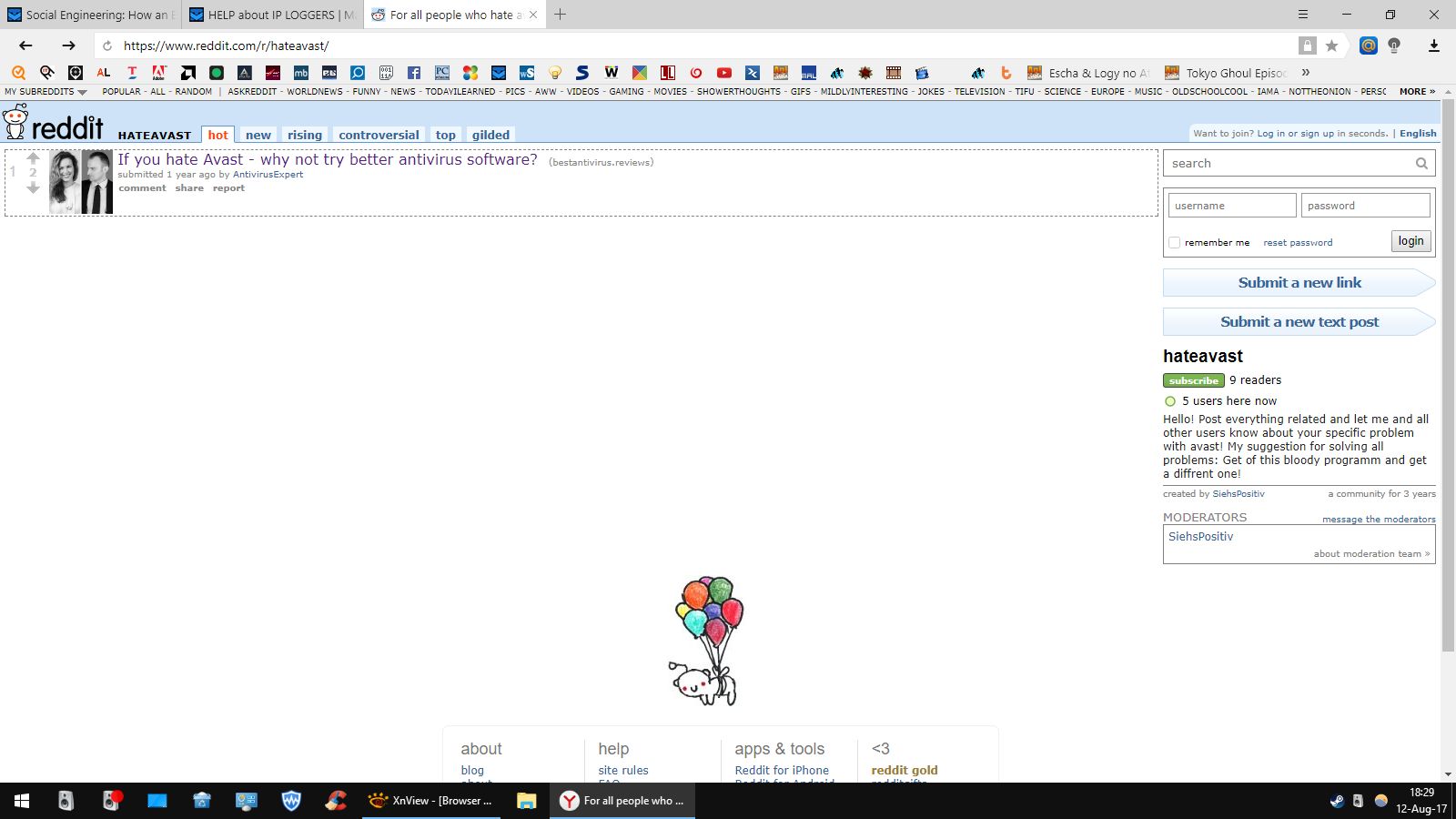Click the password input field
The width and height of the screenshot is (1456, 819).
pos(1365,206)
